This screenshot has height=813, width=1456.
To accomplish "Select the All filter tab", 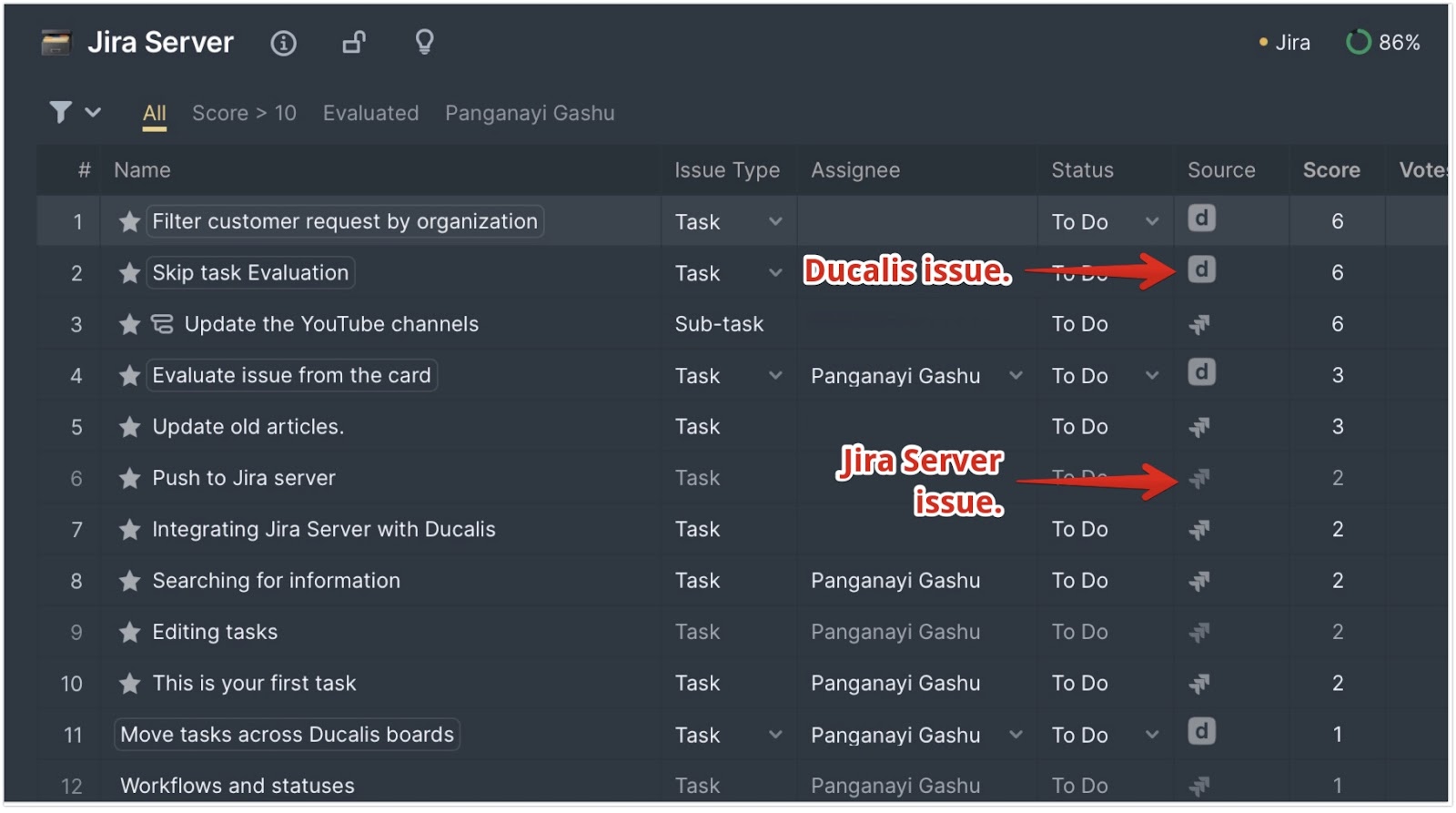I will (x=155, y=114).
